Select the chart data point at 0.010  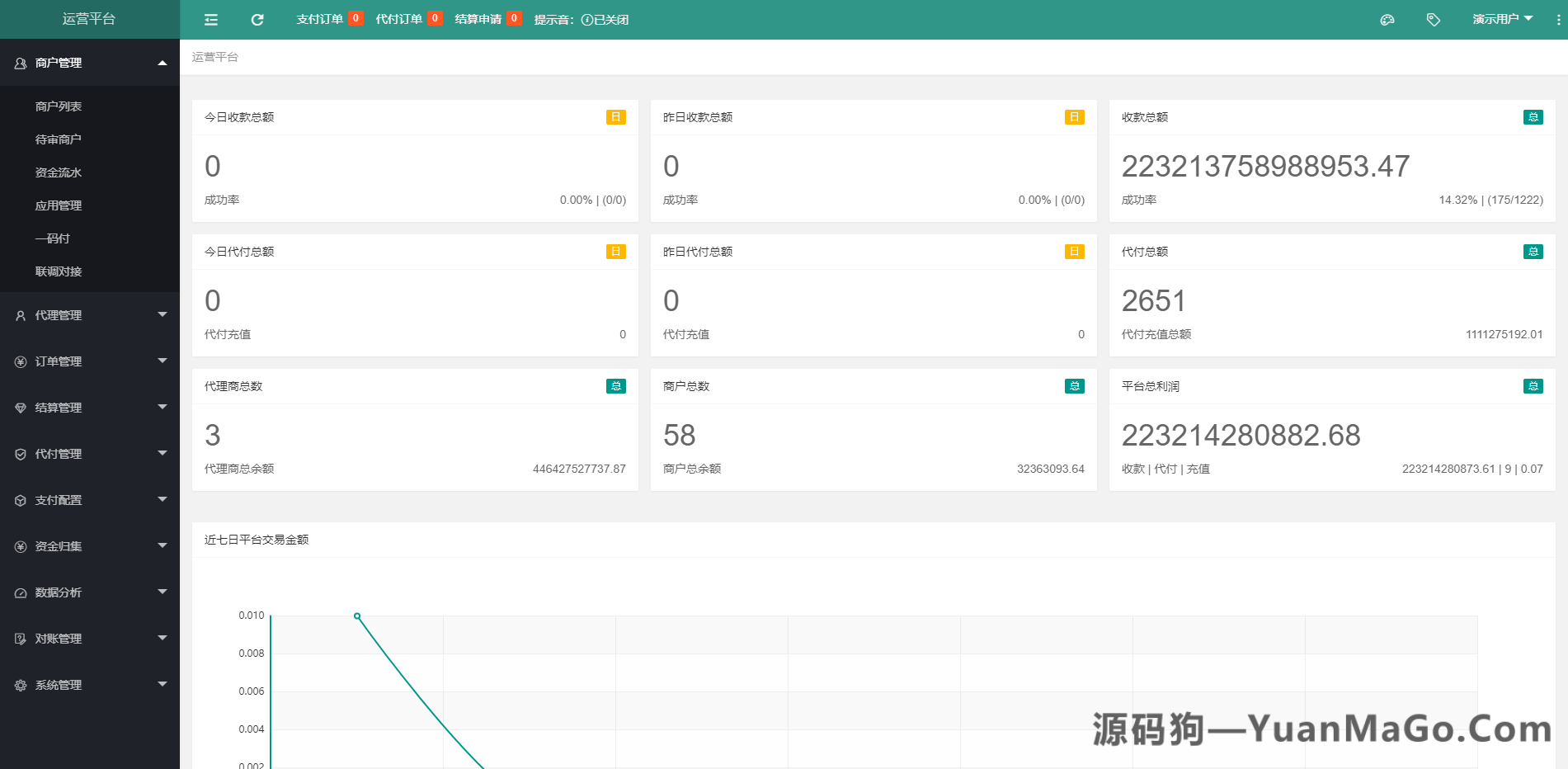coord(356,615)
